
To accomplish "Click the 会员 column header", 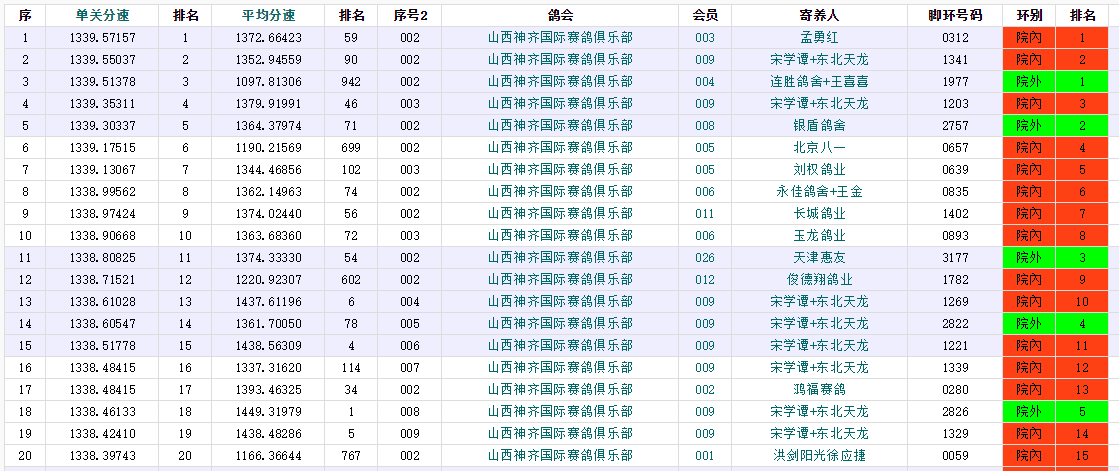I will click(x=704, y=16).
